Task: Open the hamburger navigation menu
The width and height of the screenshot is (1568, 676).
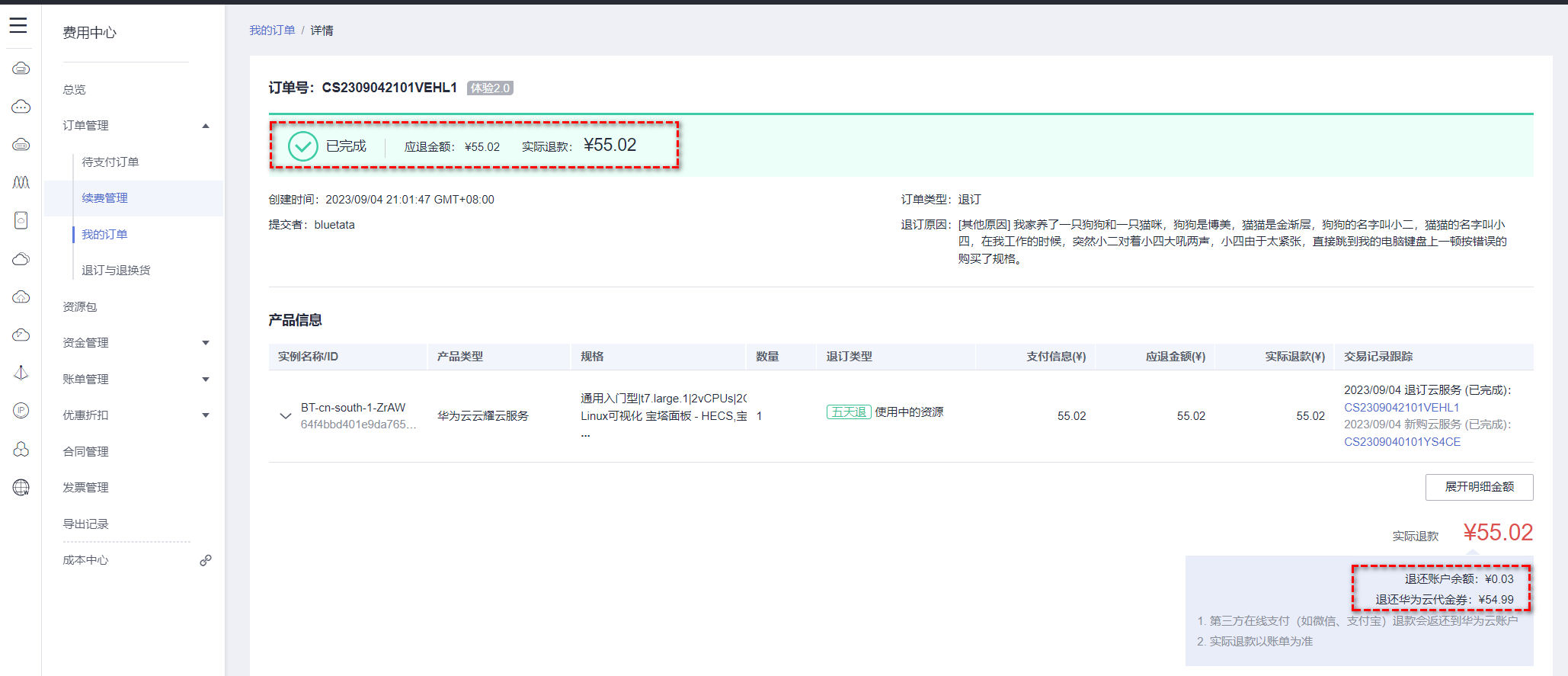Action: point(18,26)
